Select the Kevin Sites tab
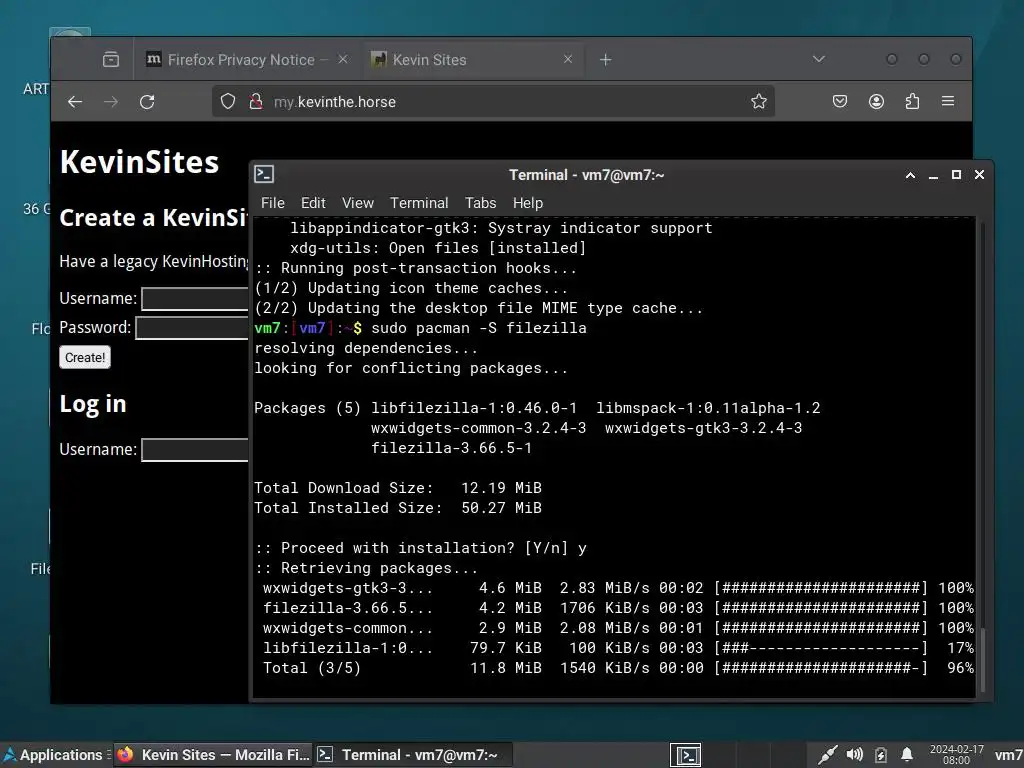The width and height of the screenshot is (1024, 768). point(472,59)
